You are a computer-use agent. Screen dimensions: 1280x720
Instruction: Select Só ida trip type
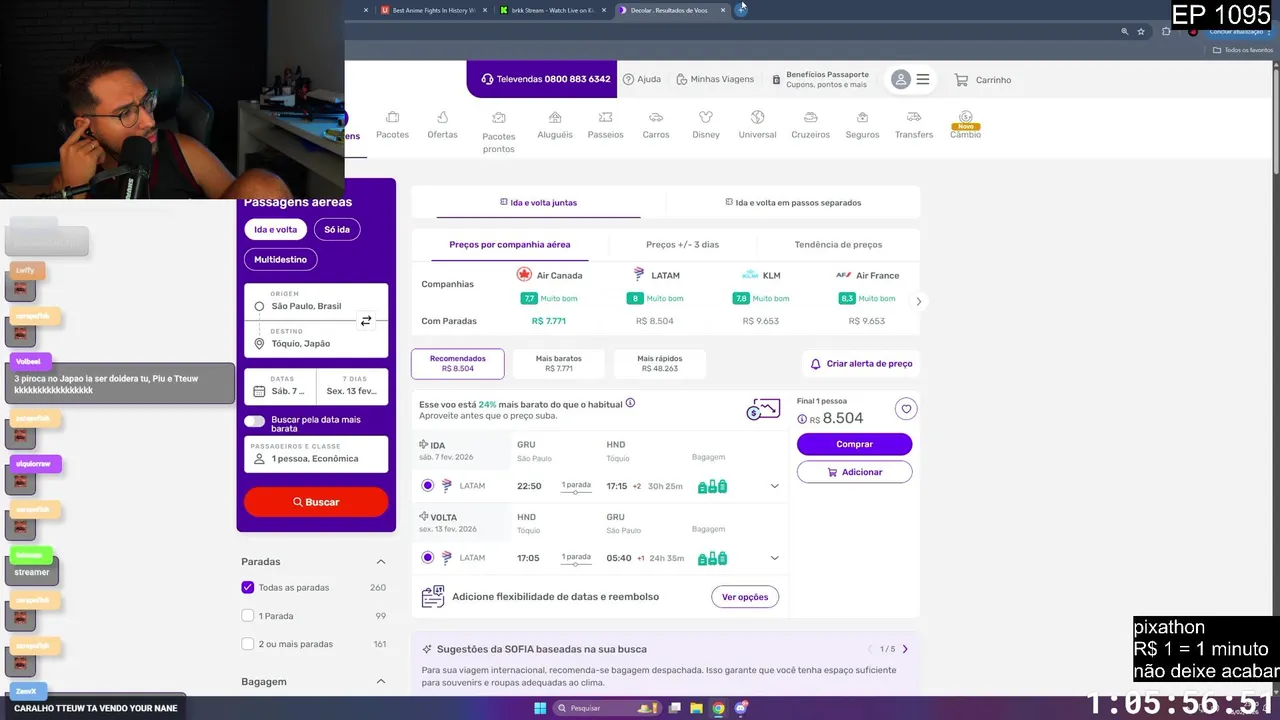[337, 230]
